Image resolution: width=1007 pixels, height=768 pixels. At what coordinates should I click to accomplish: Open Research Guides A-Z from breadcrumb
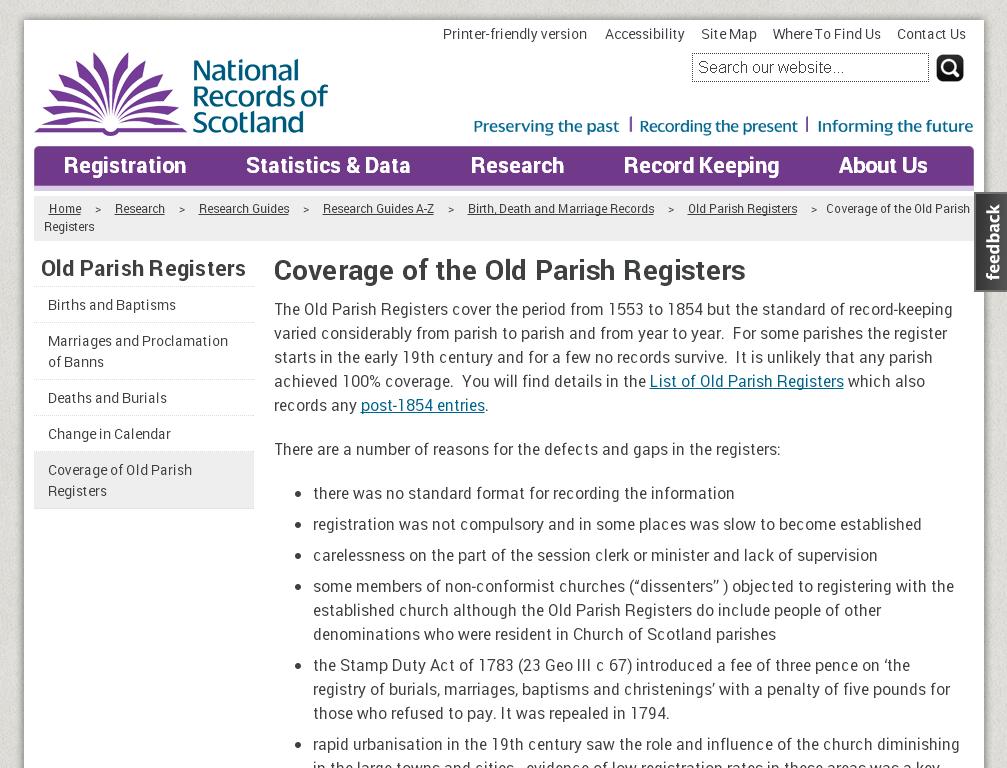pos(378,208)
